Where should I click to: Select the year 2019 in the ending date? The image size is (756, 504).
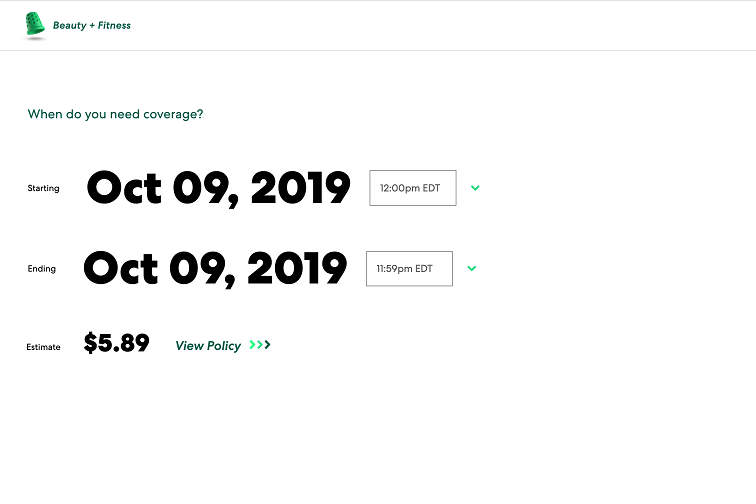(297, 268)
